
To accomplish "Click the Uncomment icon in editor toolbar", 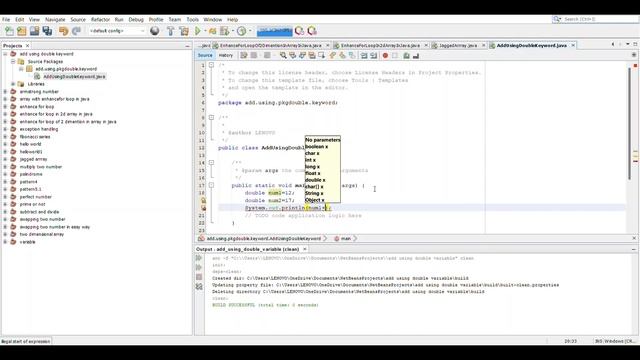I will pos(416,56).
